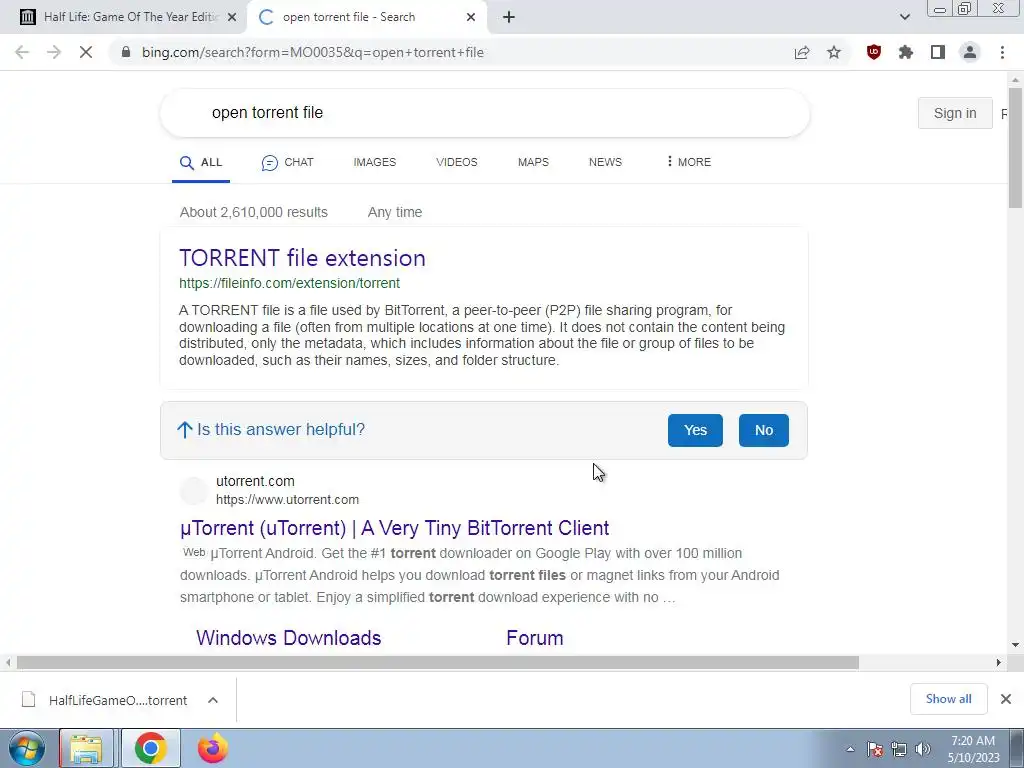Close the Half Life tab
Image resolution: width=1024 pixels, height=768 pixels.
(232, 17)
